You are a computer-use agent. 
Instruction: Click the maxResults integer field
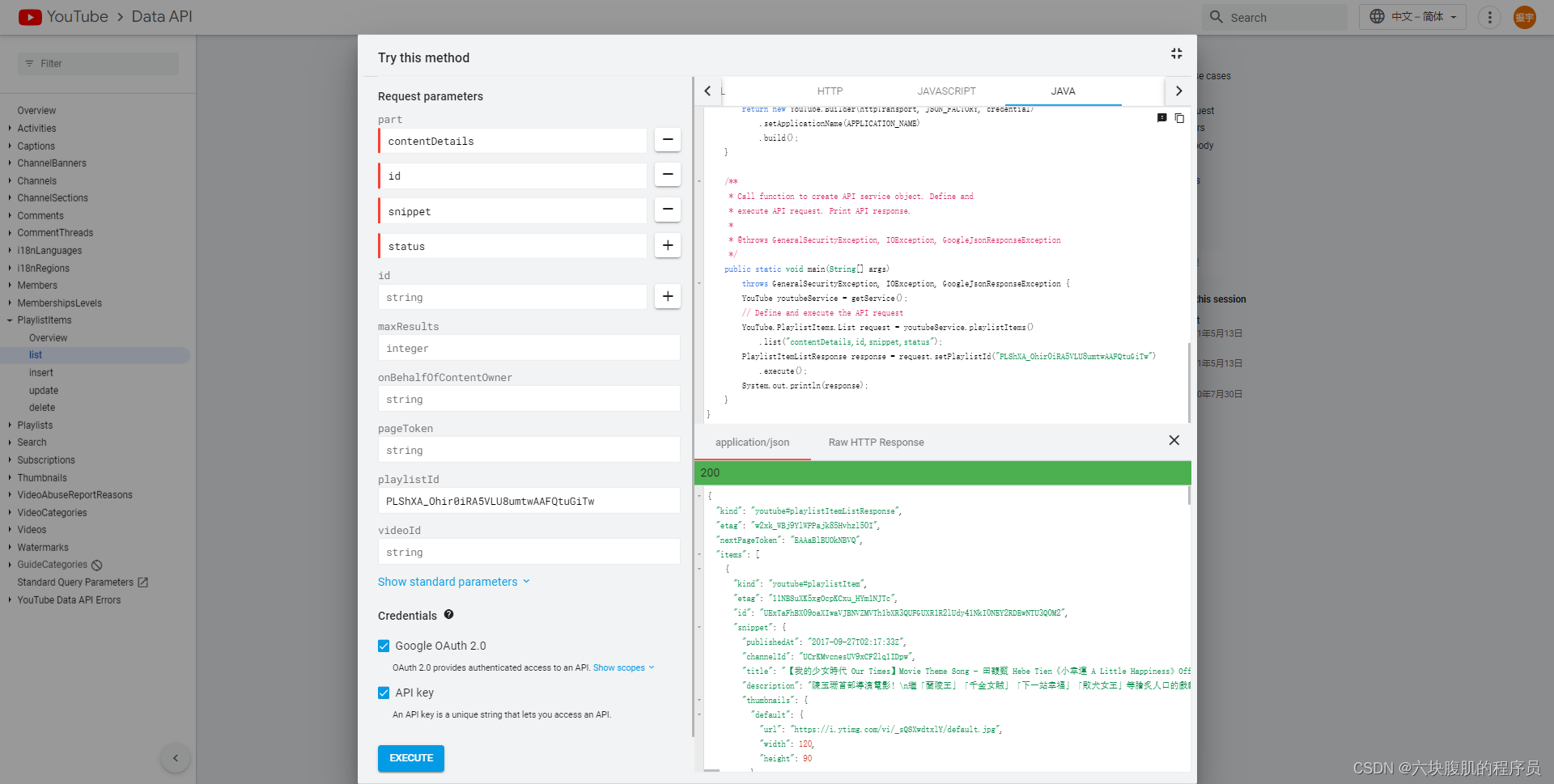click(529, 348)
